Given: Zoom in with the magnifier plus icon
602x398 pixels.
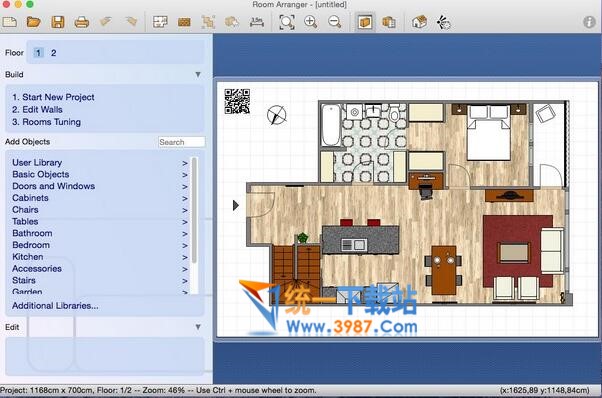Looking at the screenshot, I should tap(311, 22).
